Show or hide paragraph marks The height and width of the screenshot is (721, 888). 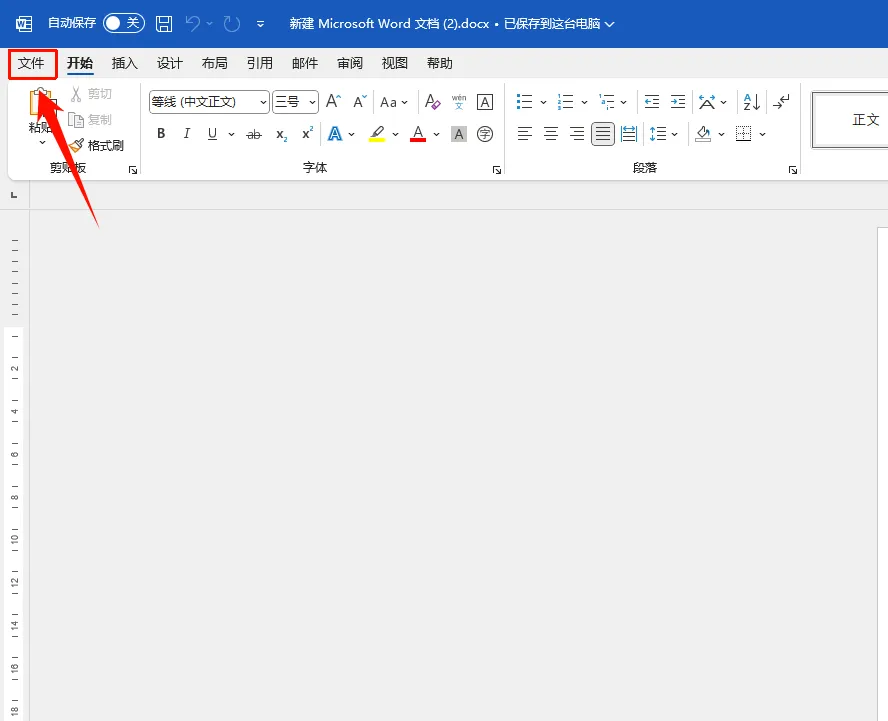[782, 102]
